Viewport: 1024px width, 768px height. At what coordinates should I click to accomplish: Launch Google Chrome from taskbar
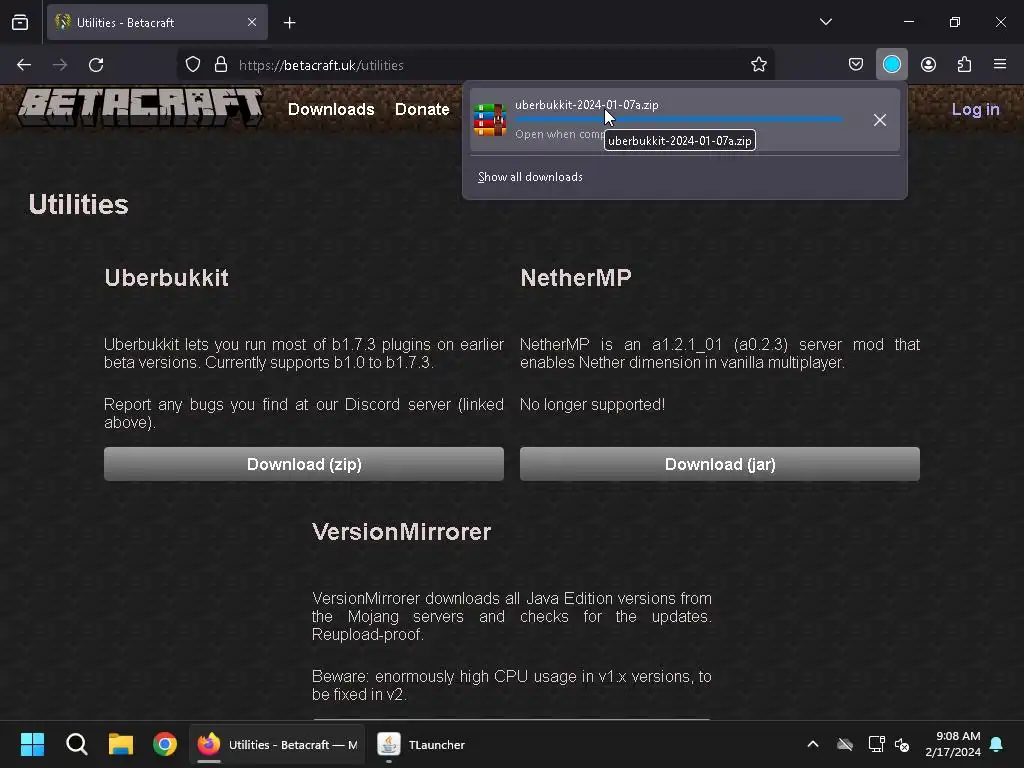(x=165, y=744)
